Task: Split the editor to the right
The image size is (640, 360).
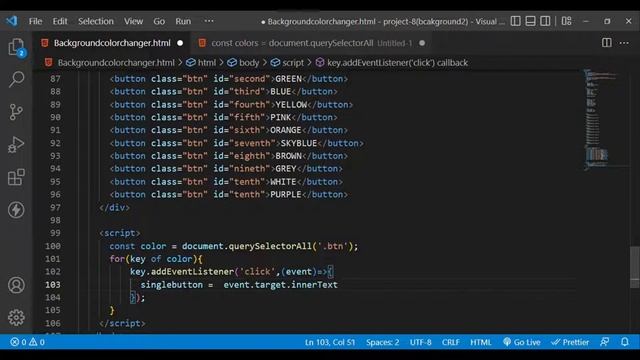Action: (607, 42)
